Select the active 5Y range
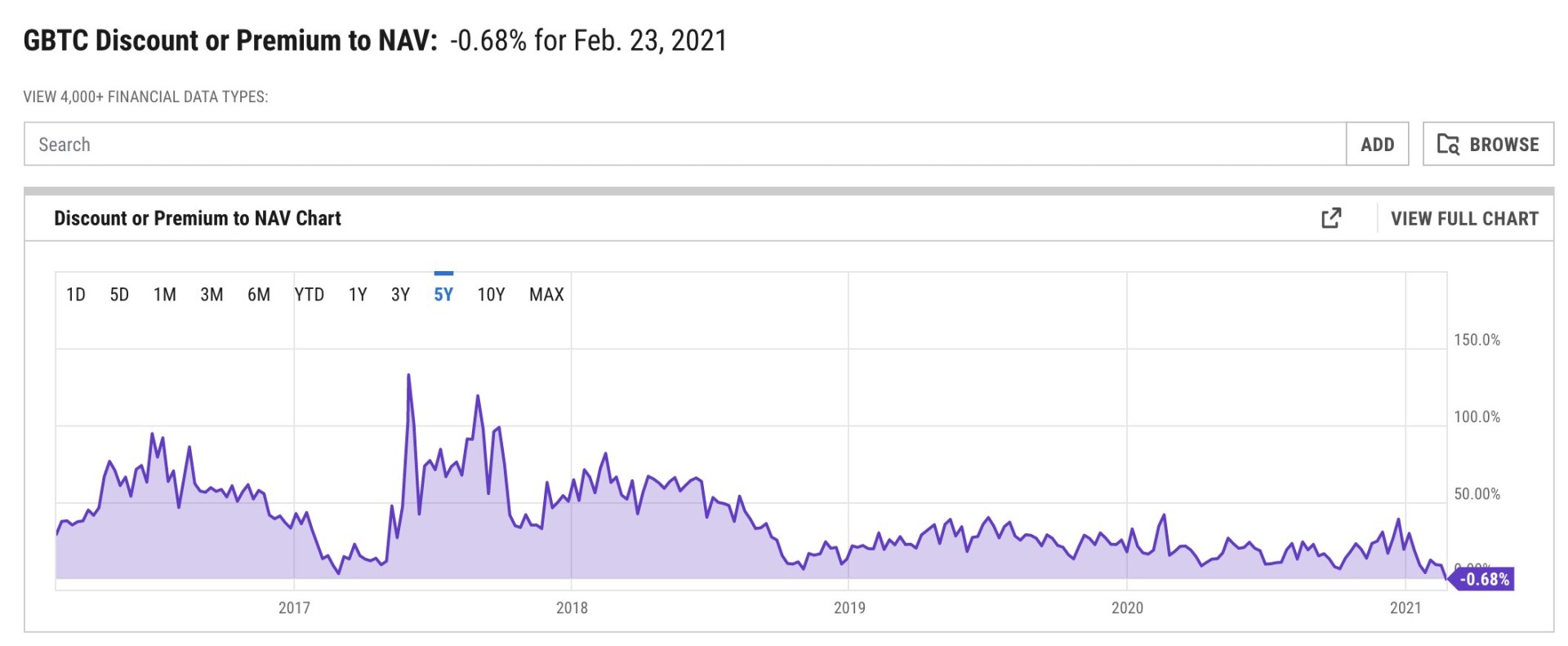The image size is (1568, 646). tap(443, 295)
